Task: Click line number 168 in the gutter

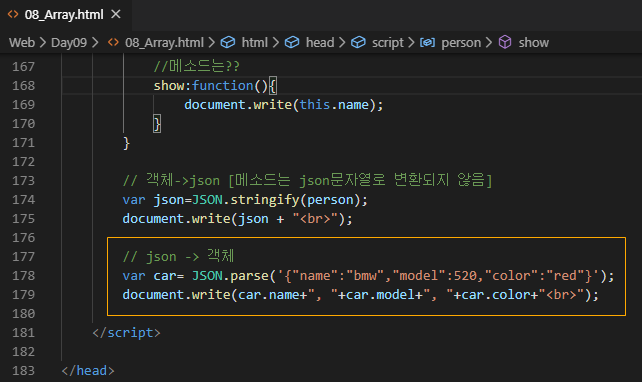Action: pyautogui.click(x=23, y=86)
